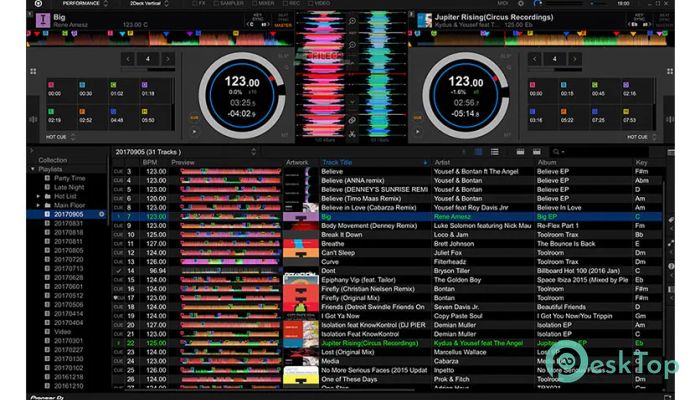The image size is (700, 400).
Task: Trigger left deck hot cue at 02:19
Action: (60, 116)
